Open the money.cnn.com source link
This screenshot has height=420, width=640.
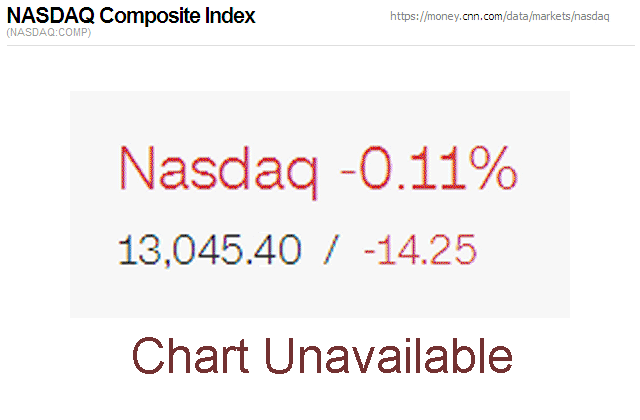(x=500, y=18)
